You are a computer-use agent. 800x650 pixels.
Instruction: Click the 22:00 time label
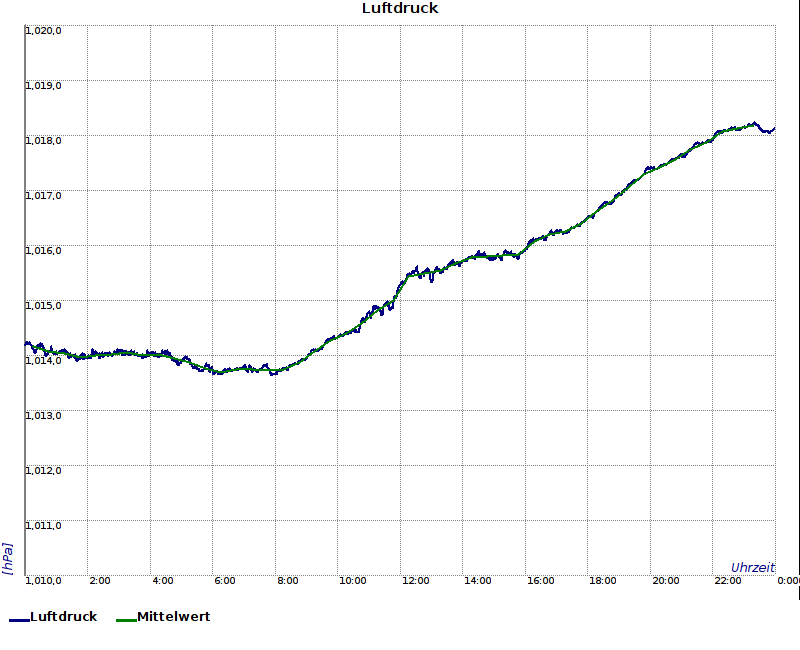coord(728,581)
